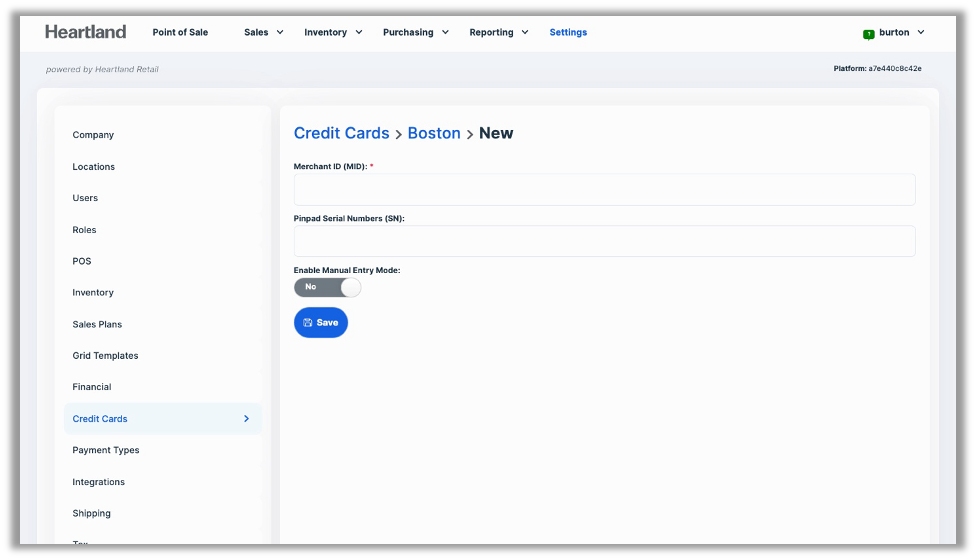
Task: Click the Boston breadcrumb link
Action: (434, 133)
